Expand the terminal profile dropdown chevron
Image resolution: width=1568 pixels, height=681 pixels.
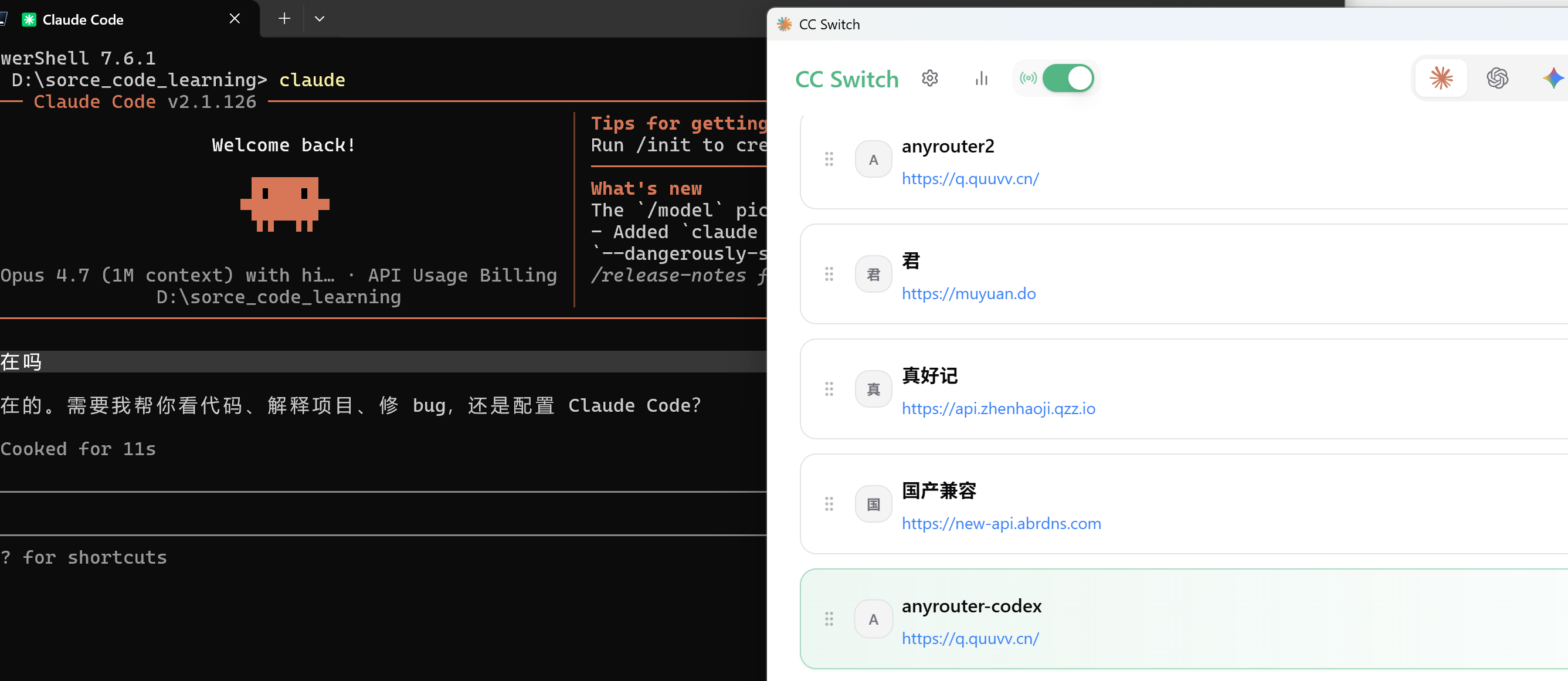pyautogui.click(x=319, y=19)
